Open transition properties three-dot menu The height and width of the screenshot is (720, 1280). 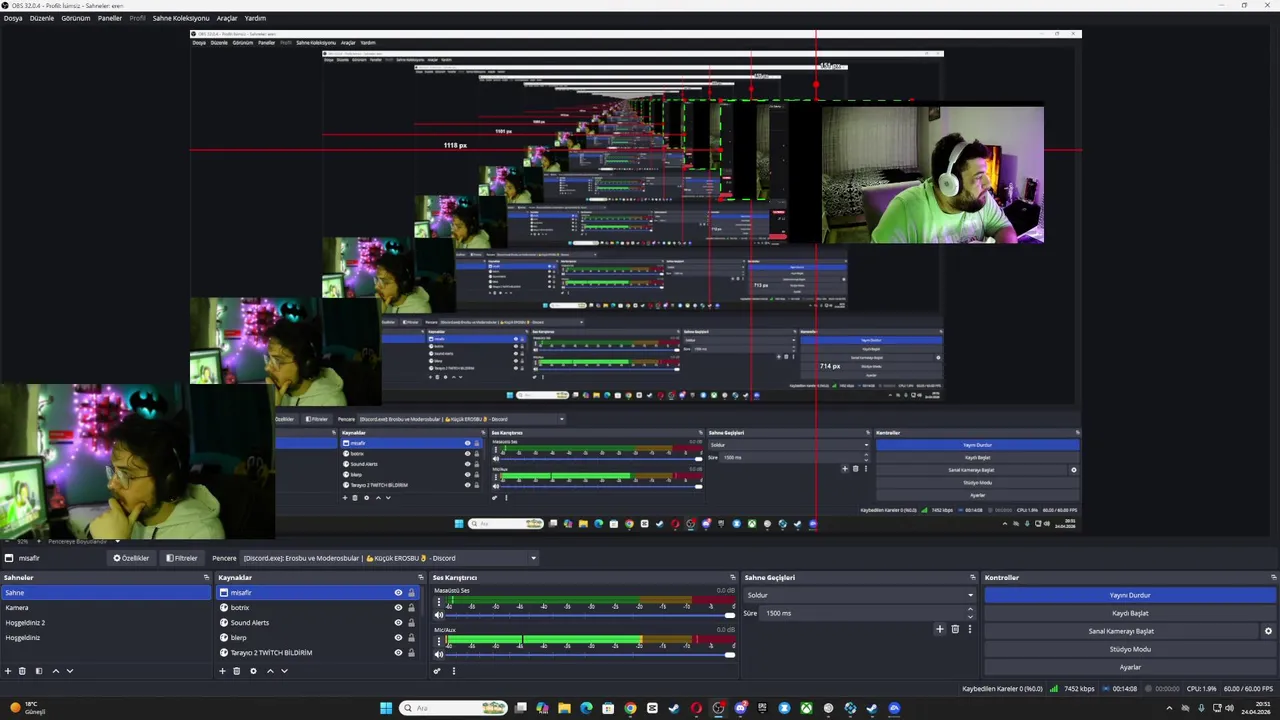(x=969, y=629)
